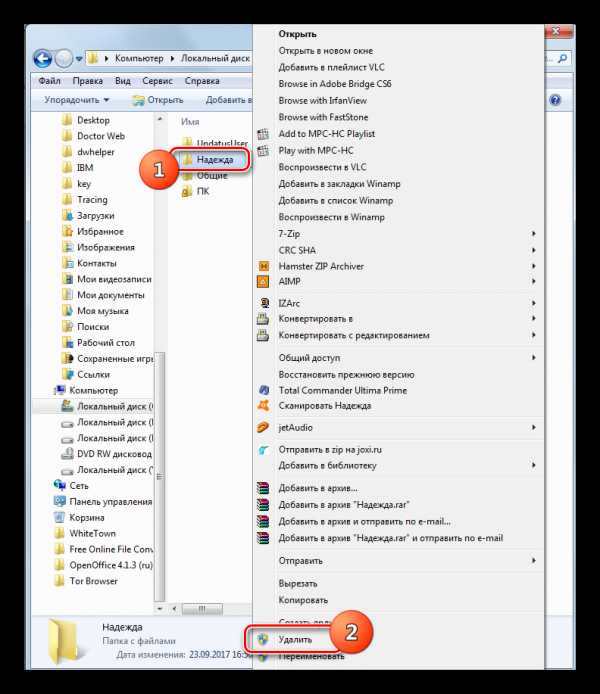The width and height of the screenshot is (600, 694).
Task: Click the Back navigation arrow button
Action: point(42,58)
